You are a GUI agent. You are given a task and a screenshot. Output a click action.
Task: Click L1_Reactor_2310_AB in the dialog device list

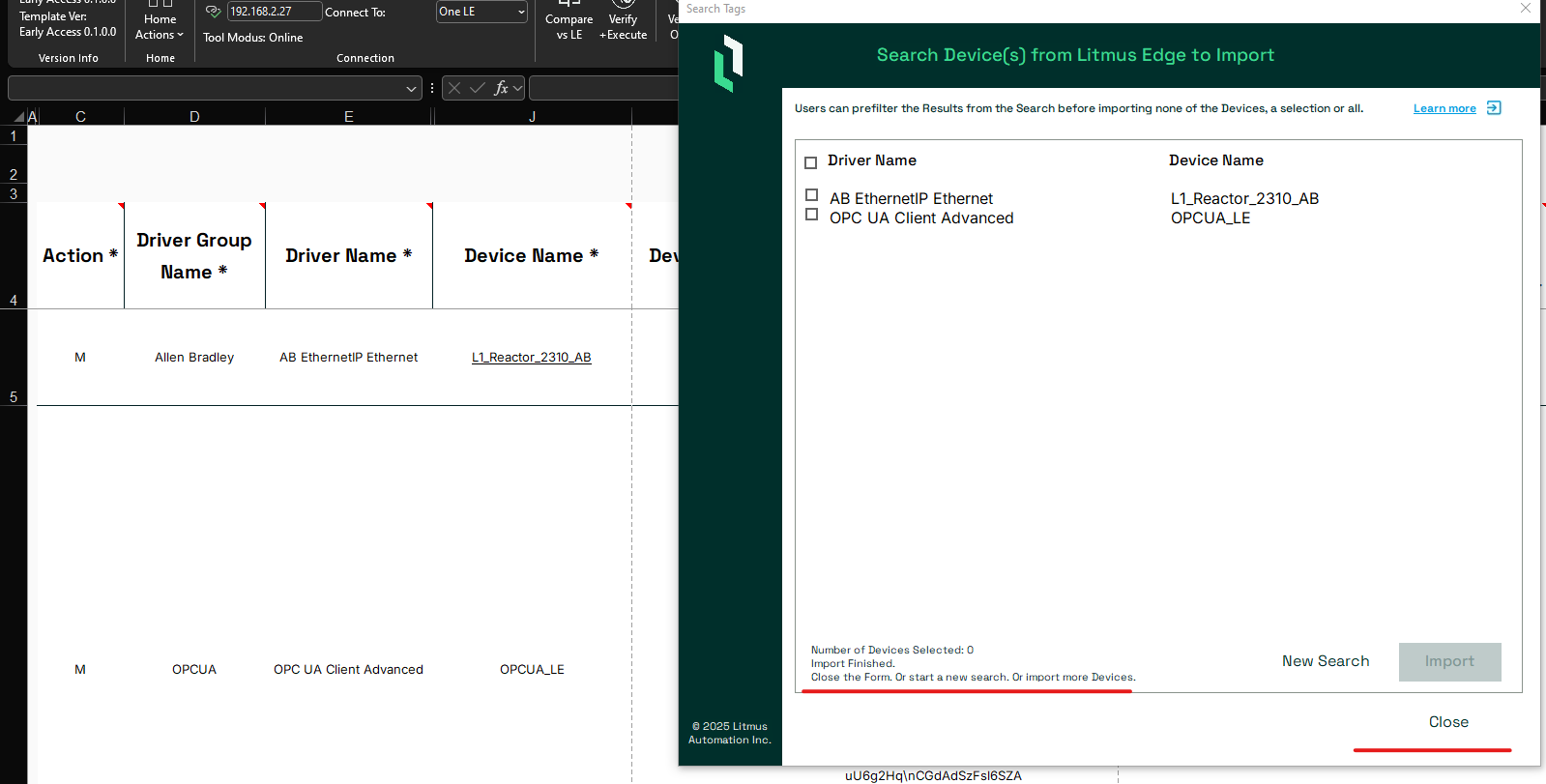pos(1244,198)
